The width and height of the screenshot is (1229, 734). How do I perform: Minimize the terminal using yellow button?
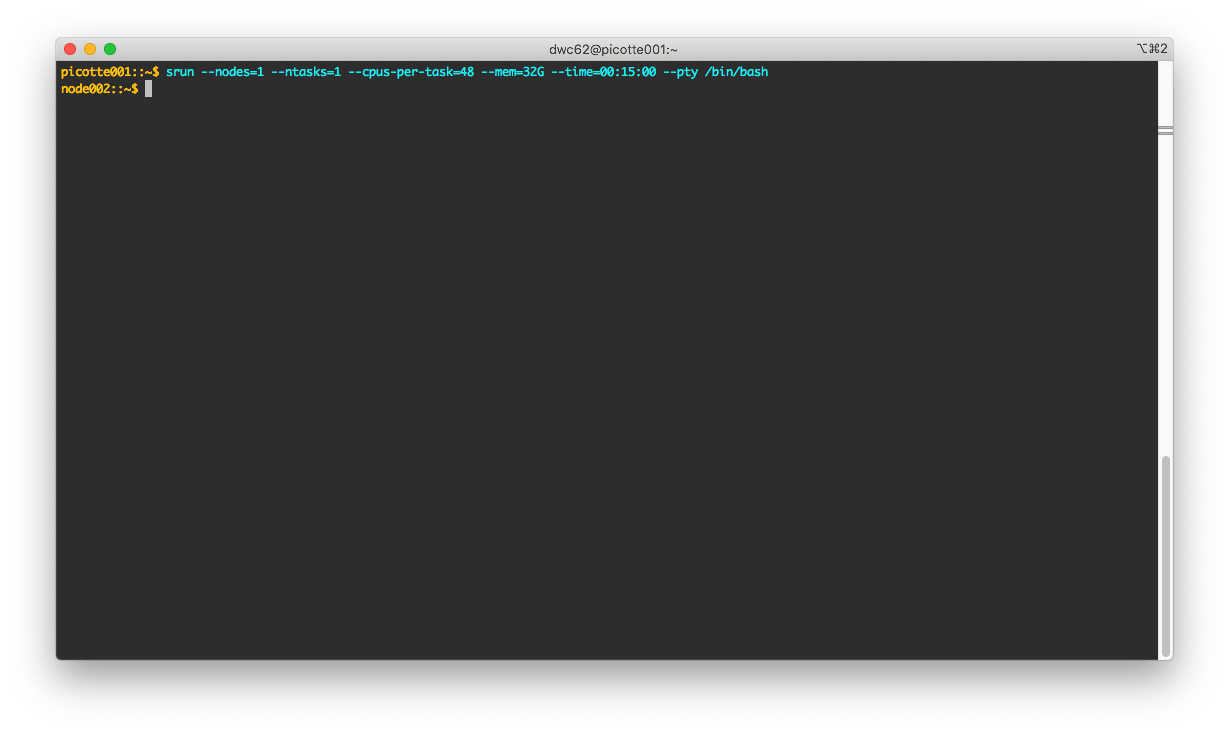coord(90,49)
